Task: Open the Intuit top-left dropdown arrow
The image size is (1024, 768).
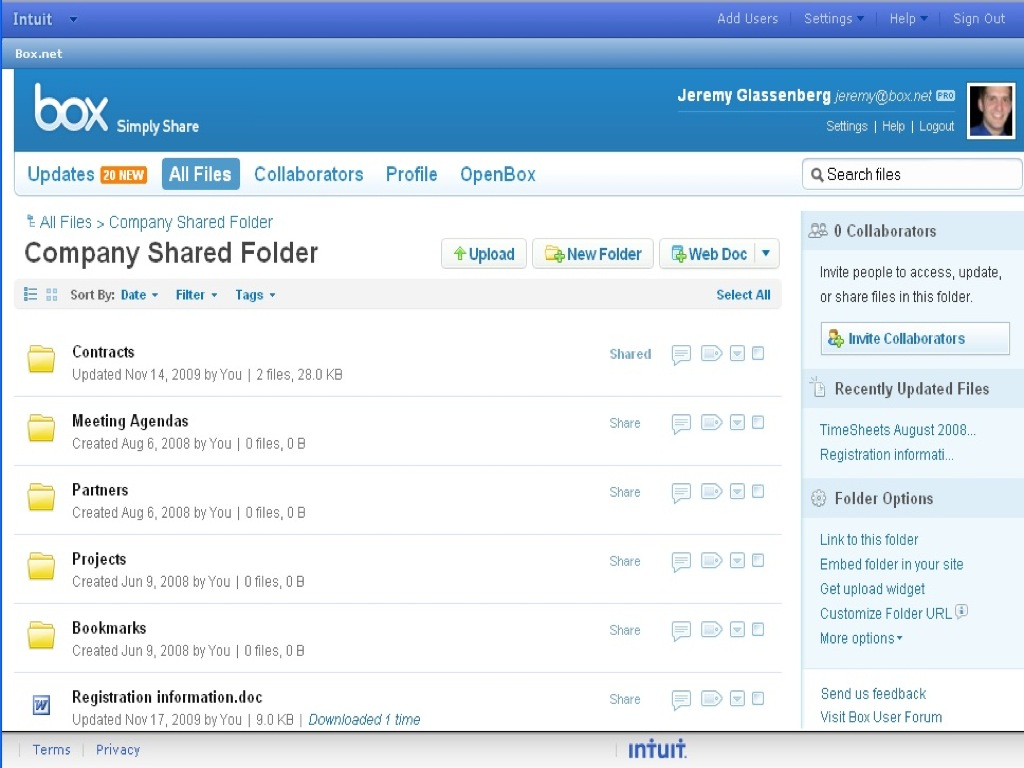Action: coord(73,20)
